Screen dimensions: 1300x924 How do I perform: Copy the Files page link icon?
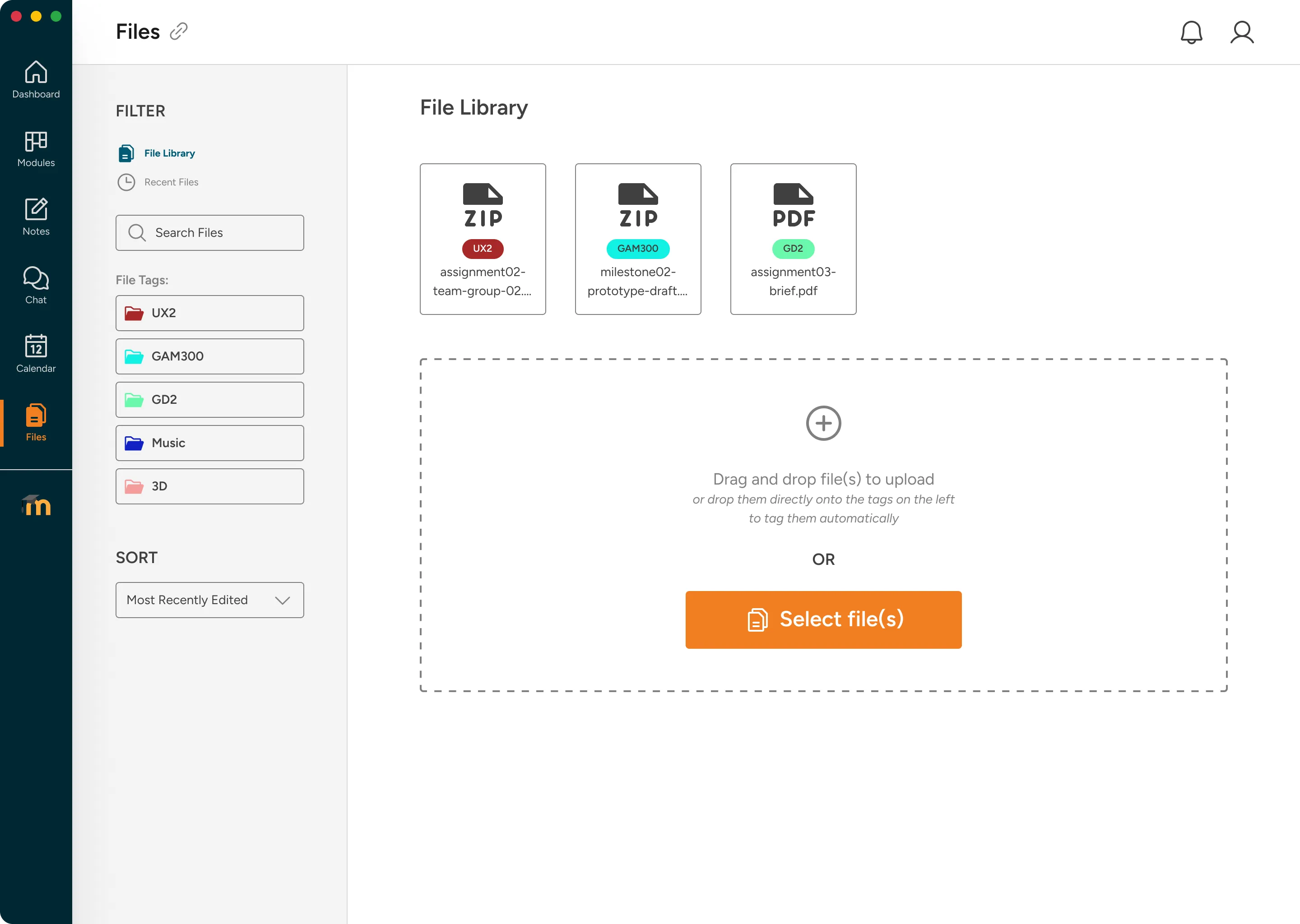[x=179, y=31]
